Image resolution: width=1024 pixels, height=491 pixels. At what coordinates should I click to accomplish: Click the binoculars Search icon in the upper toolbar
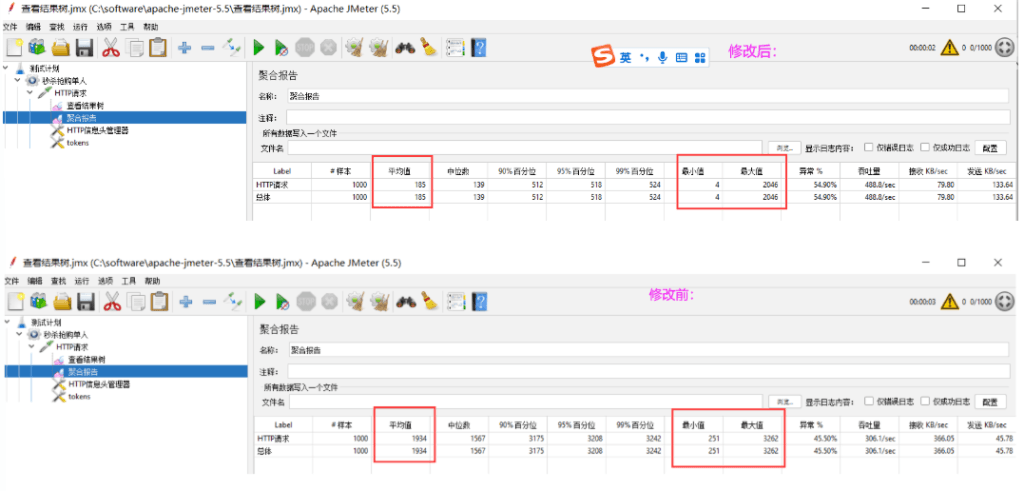(405, 47)
